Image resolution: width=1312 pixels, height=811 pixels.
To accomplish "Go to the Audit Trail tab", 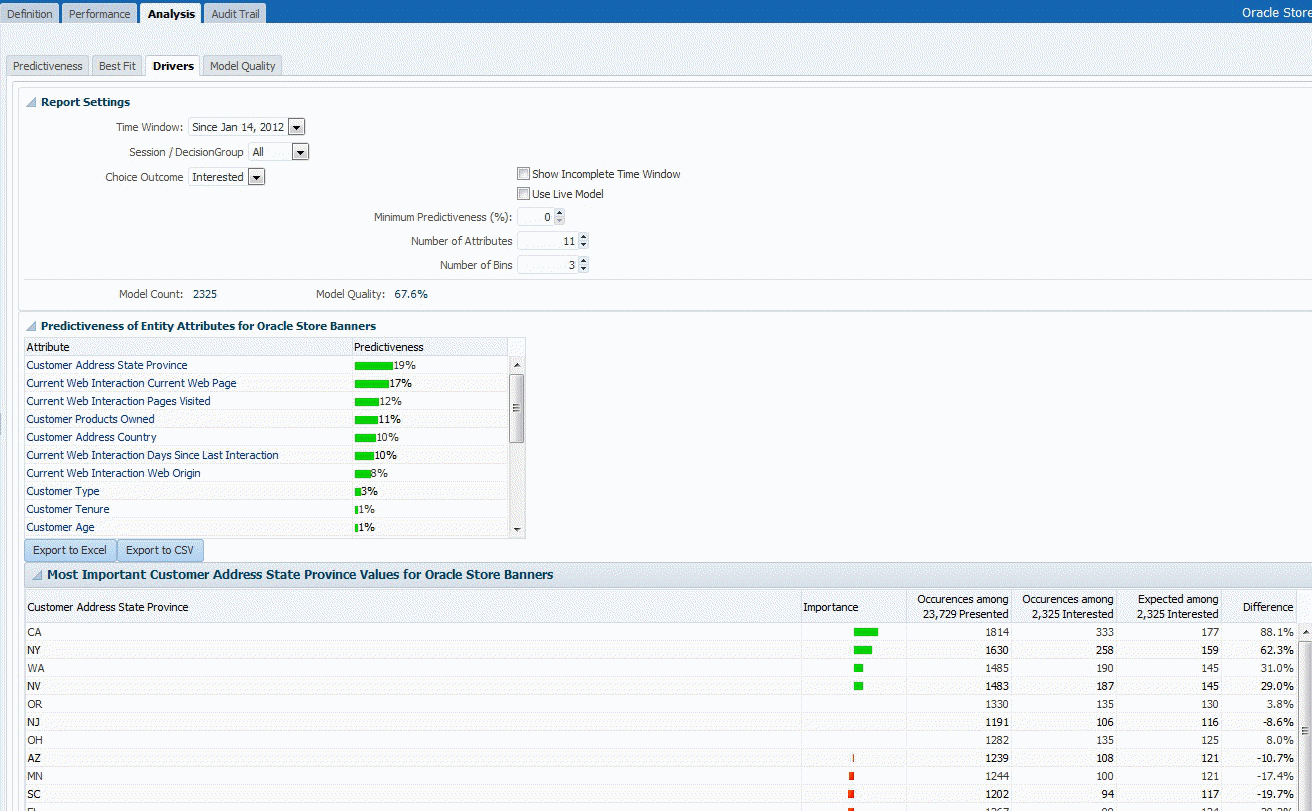I will (x=236, y=14).
